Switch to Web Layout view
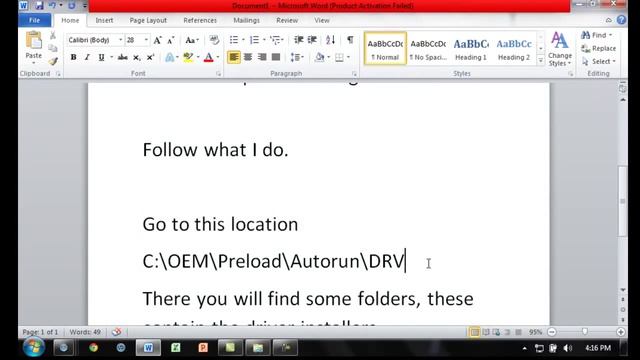The width and height of the screenshot is (640, 360). pos(496,332)
